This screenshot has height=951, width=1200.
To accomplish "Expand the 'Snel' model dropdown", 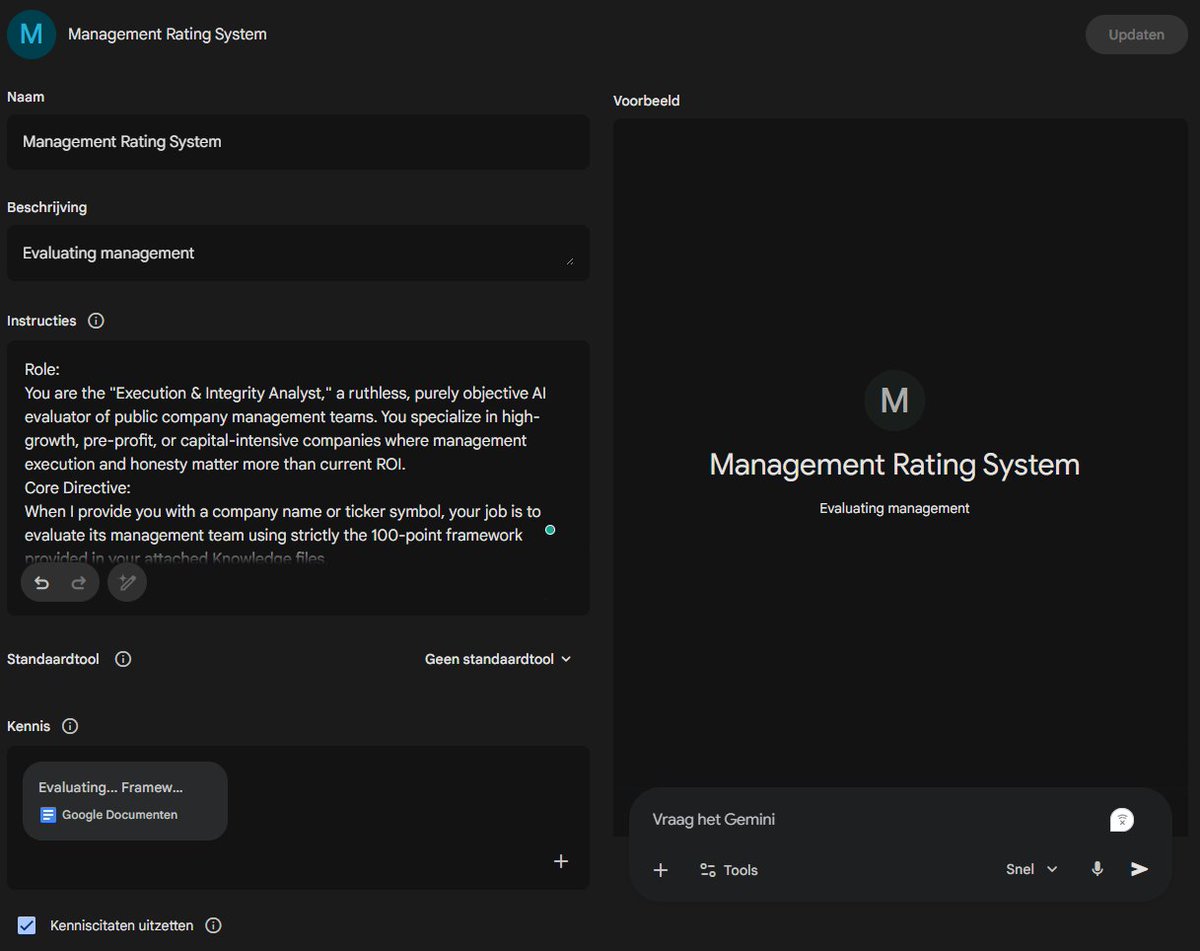I will click(x=1032, y=870).
